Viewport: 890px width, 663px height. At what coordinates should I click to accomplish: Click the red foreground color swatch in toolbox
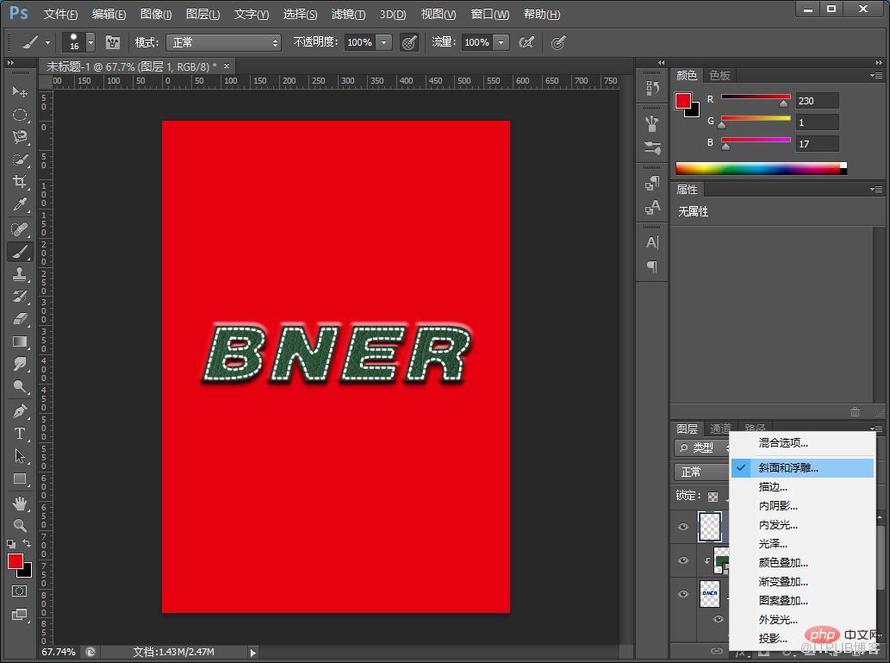tap(15, 561)
